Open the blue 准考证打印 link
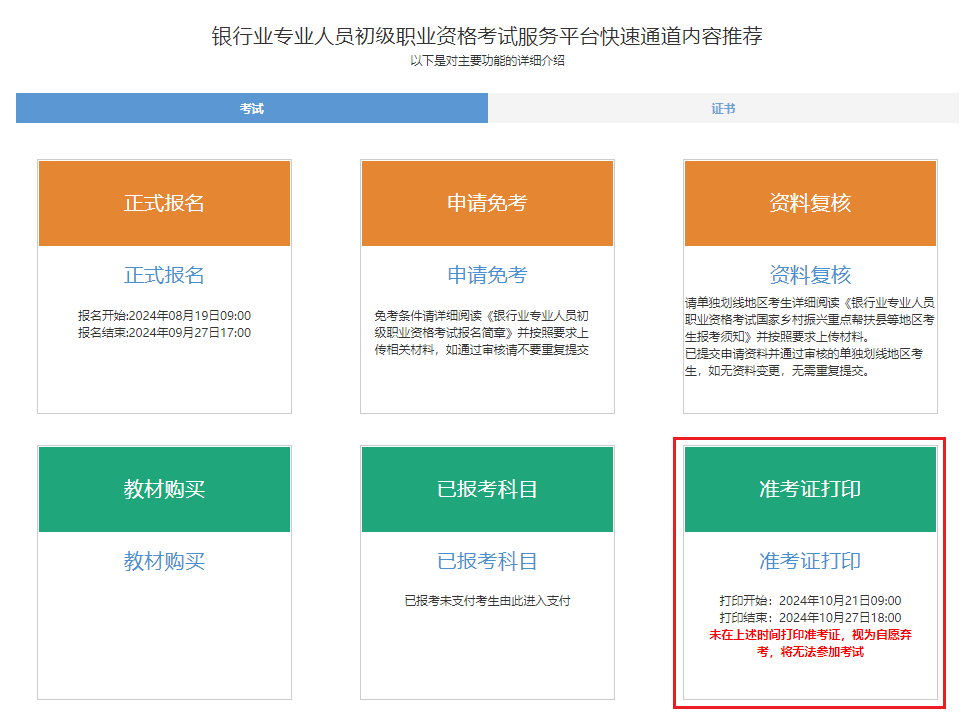Screen dimensions: 967x714 click(810, 561)
